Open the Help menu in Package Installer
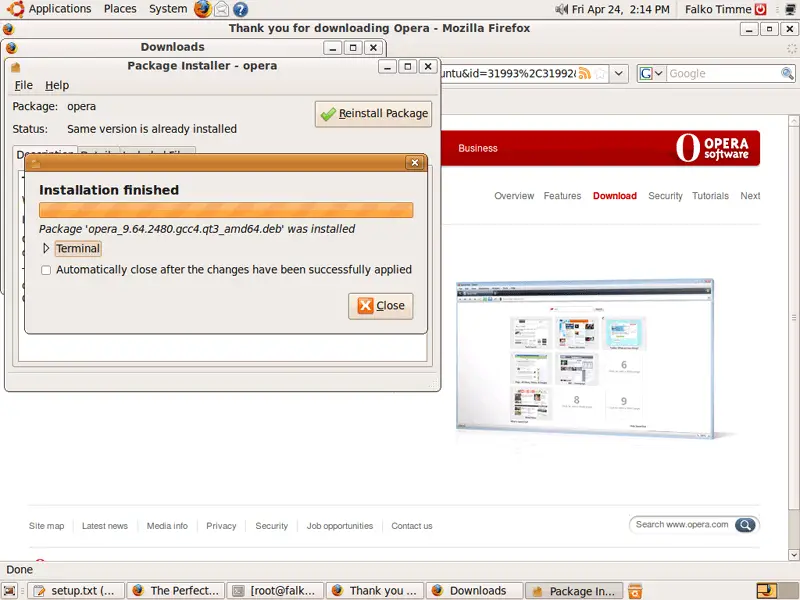Screen dimensions: 800x600 (x=57, y=85)
